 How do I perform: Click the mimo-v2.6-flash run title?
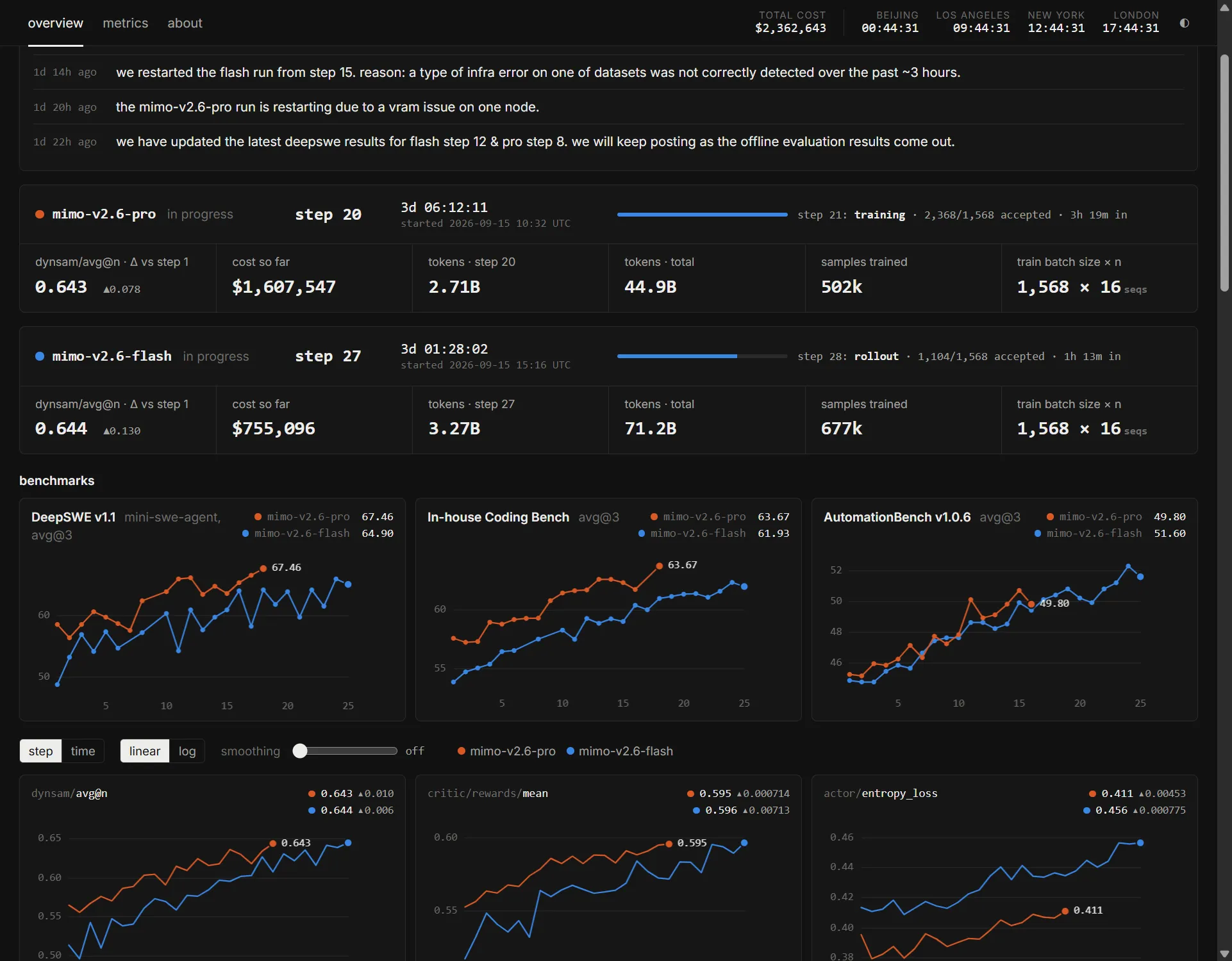(112, 356)
